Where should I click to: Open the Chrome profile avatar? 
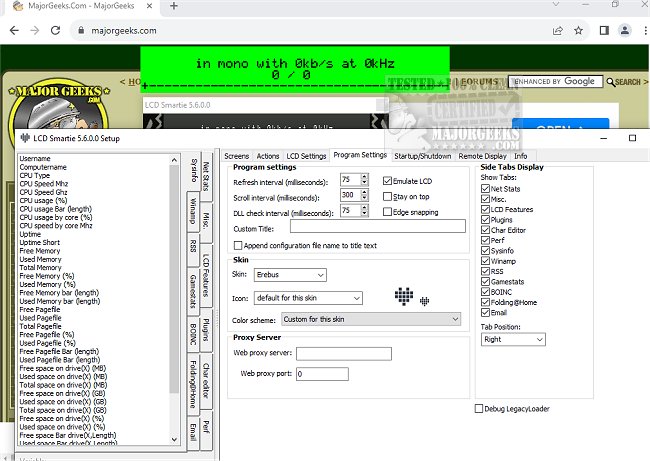click(625, 30)
